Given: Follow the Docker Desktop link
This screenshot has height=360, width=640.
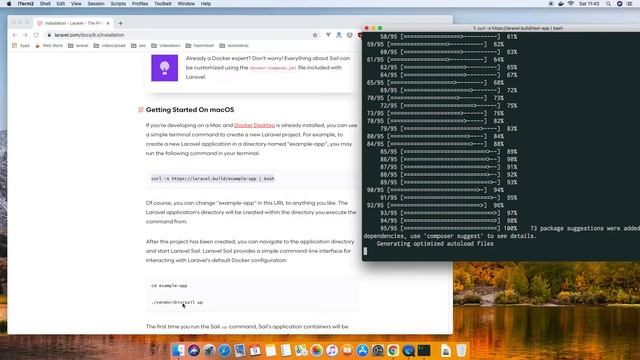Looking at the screenshot, I should click(x=254, y=125).
